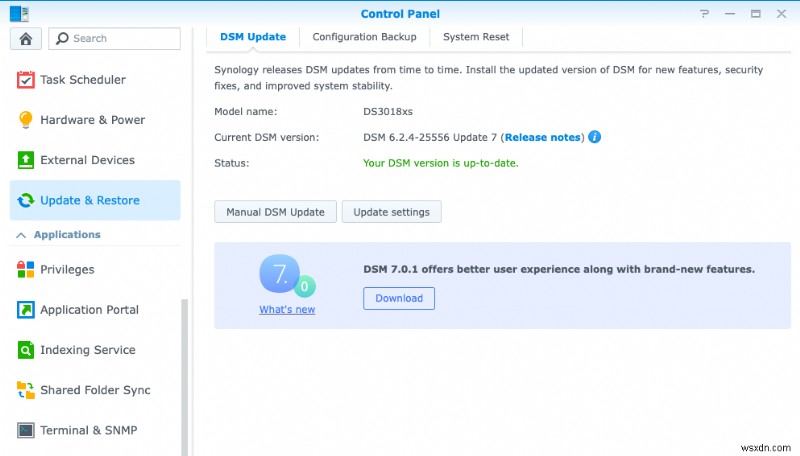The image size is (800, 456).
Task: Open the Release notes link
Action: coord(543,137)
